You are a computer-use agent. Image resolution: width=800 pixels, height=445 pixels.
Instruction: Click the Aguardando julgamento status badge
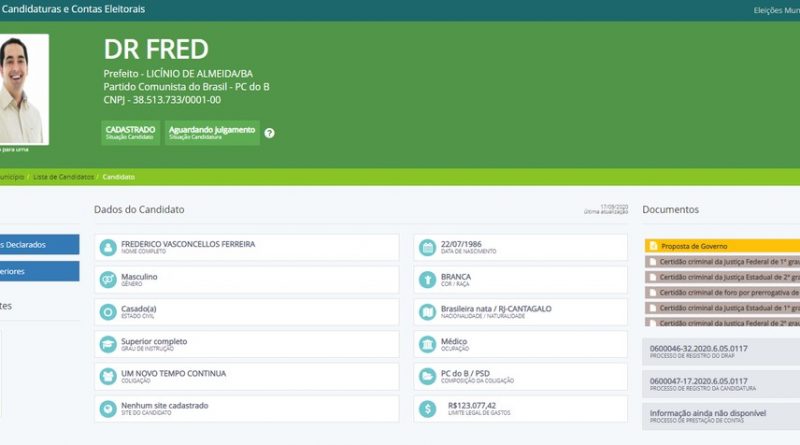(212, 133)
